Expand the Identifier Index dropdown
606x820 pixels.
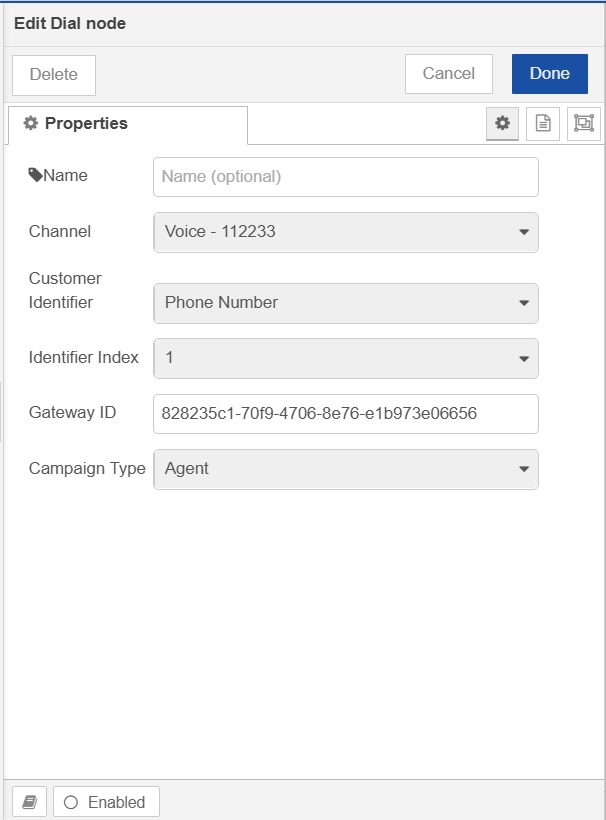(346, 358)
